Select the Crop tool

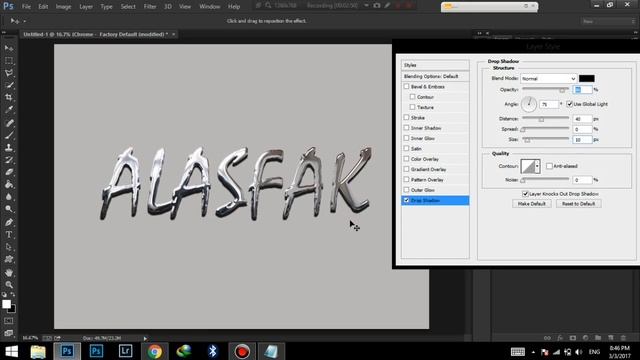tap(9, 98)
